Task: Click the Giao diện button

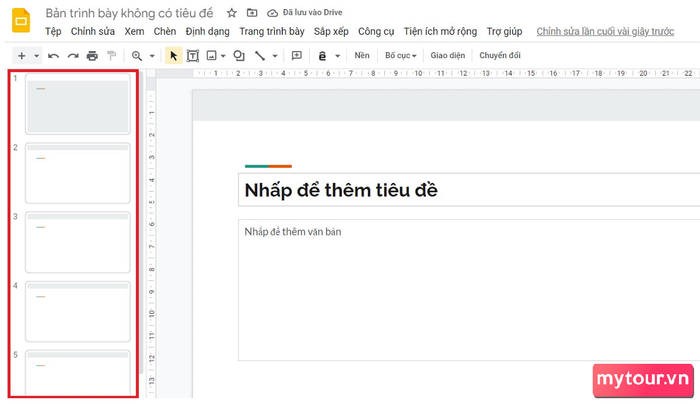Action: coord(448,55)
